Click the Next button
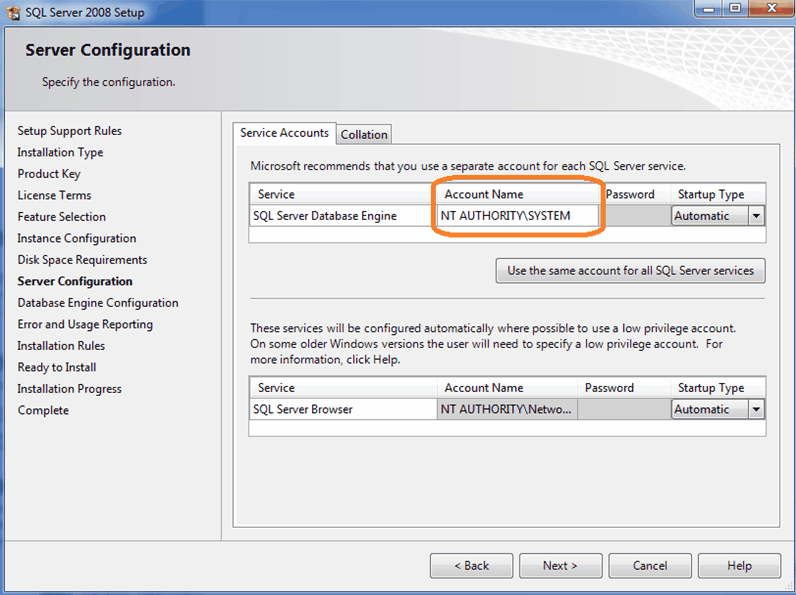The width and height of the screenshot is (796, 595). pyautogui.click(x=560, y=566)
